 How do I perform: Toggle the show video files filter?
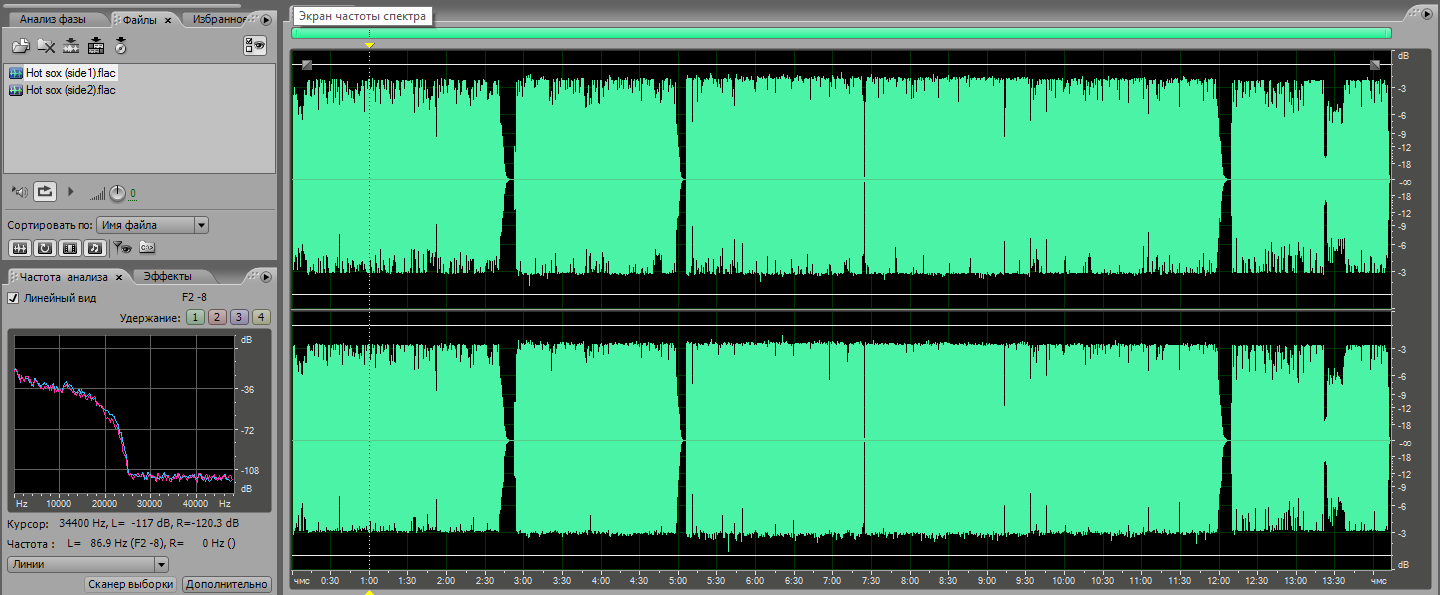pyautogui.click(x=70, y=247)
